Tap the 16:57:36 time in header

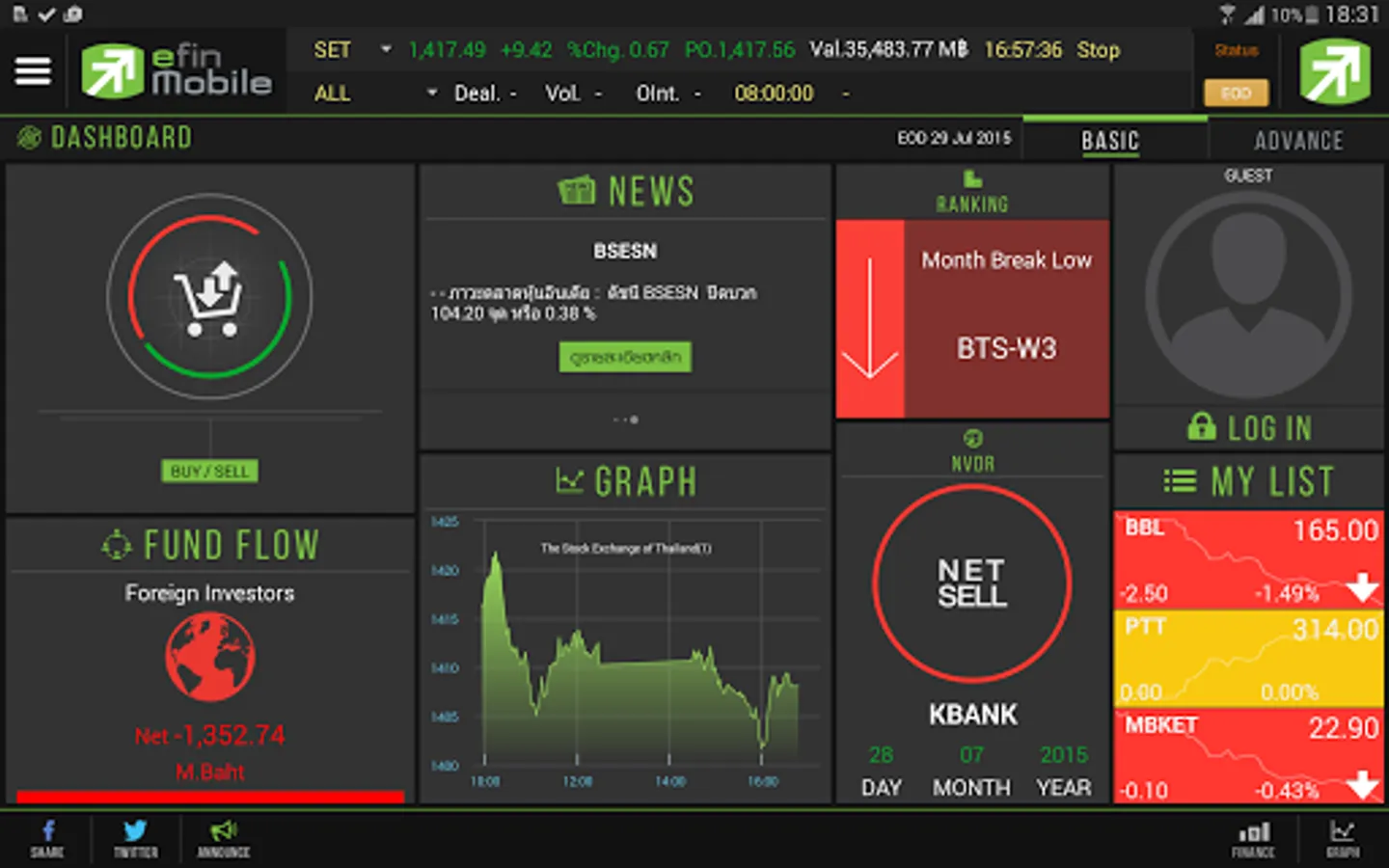(1022, 50)
